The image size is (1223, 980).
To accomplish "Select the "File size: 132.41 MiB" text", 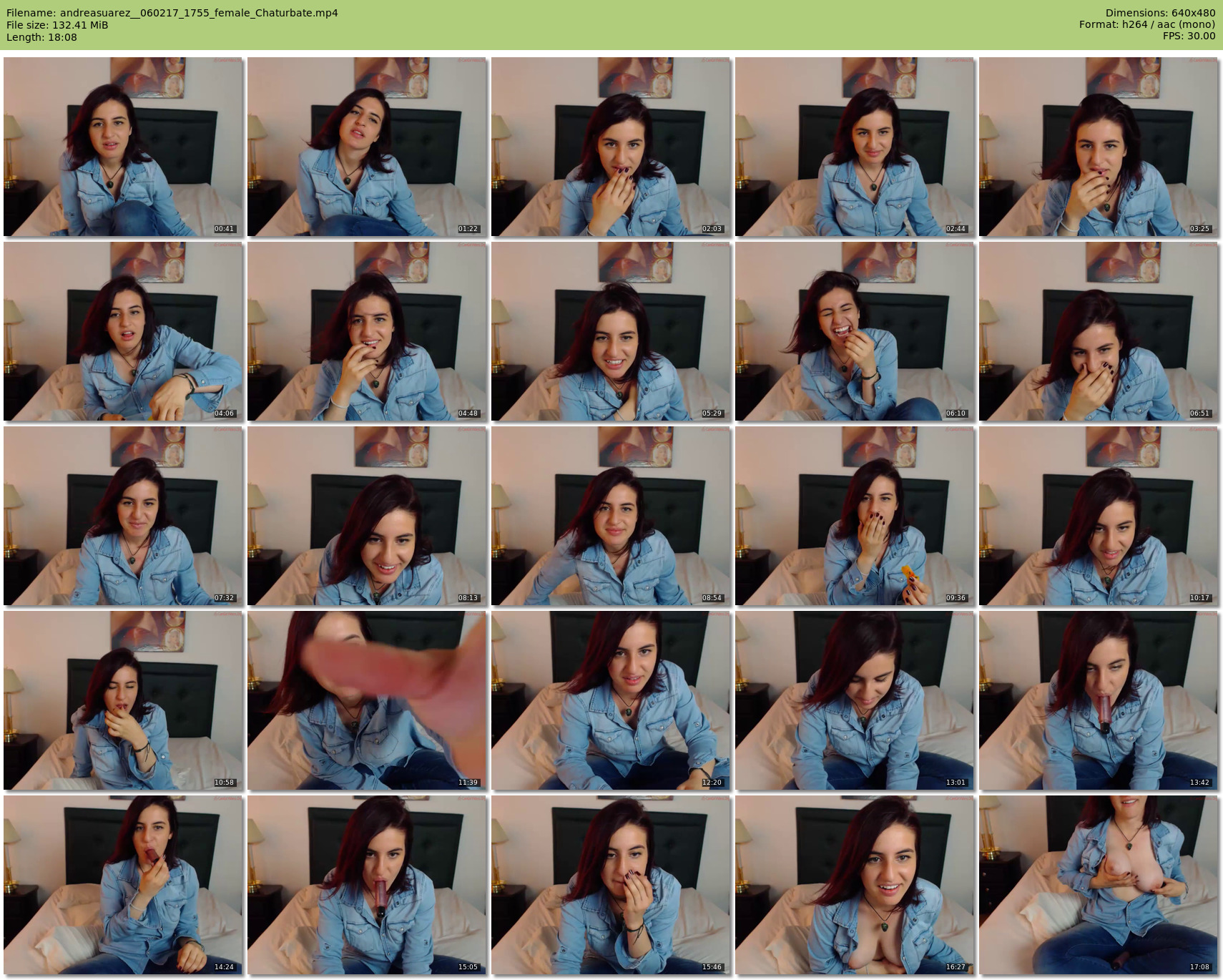I will click(57, 25).
